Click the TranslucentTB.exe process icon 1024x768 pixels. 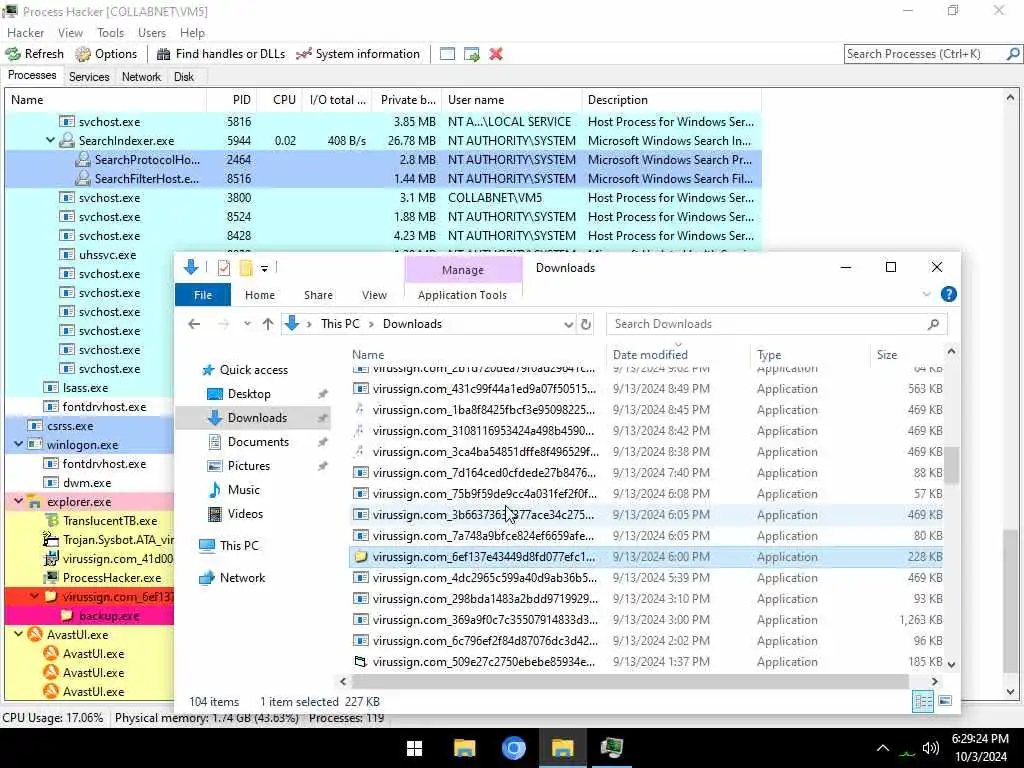point(51,520)
